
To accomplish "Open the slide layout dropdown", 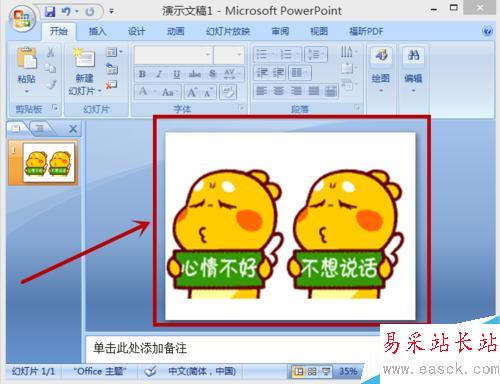I will coord(114,53).
